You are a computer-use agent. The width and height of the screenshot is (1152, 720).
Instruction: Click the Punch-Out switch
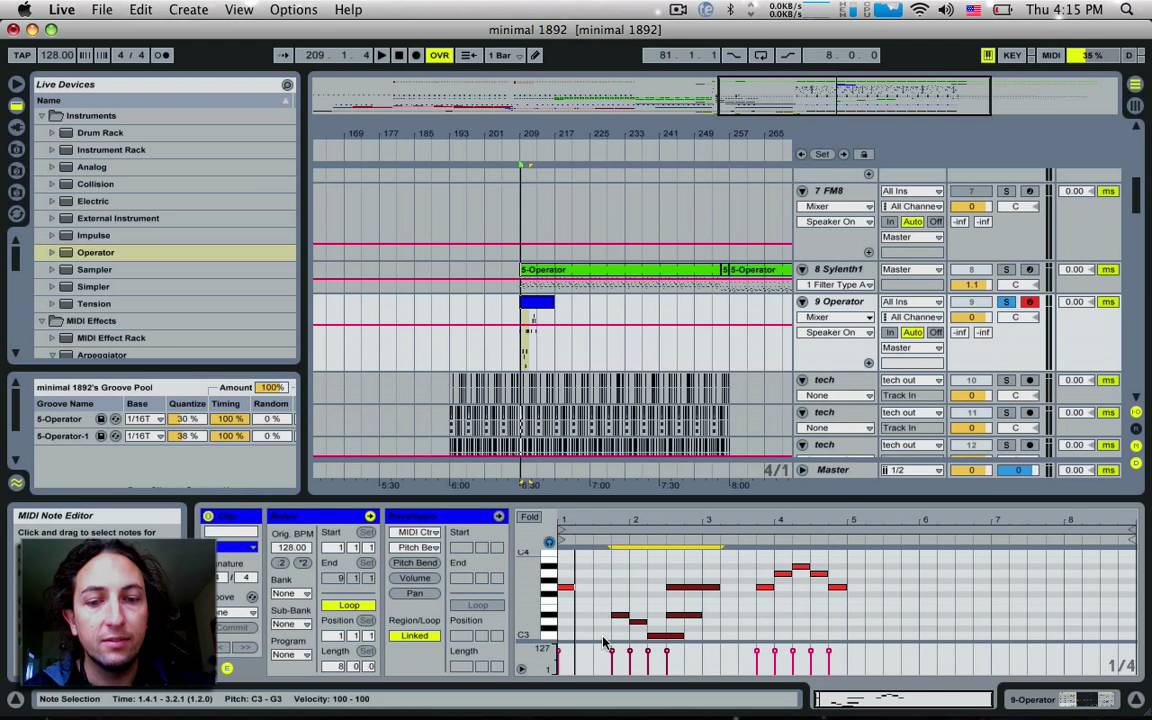point(787,55)
